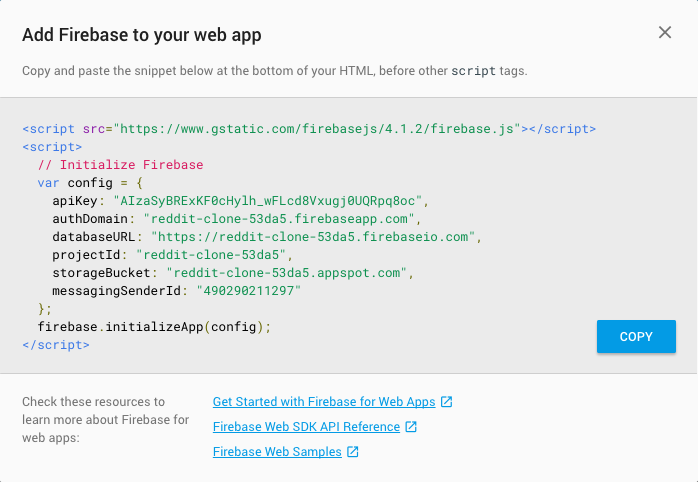
Task: Click external-link icon beside Web Samples
Action: [353, 451]
